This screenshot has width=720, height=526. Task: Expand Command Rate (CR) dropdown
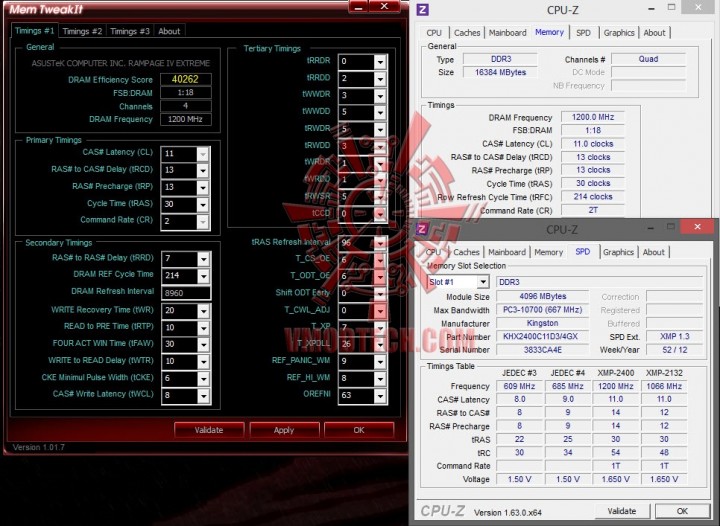202,222
